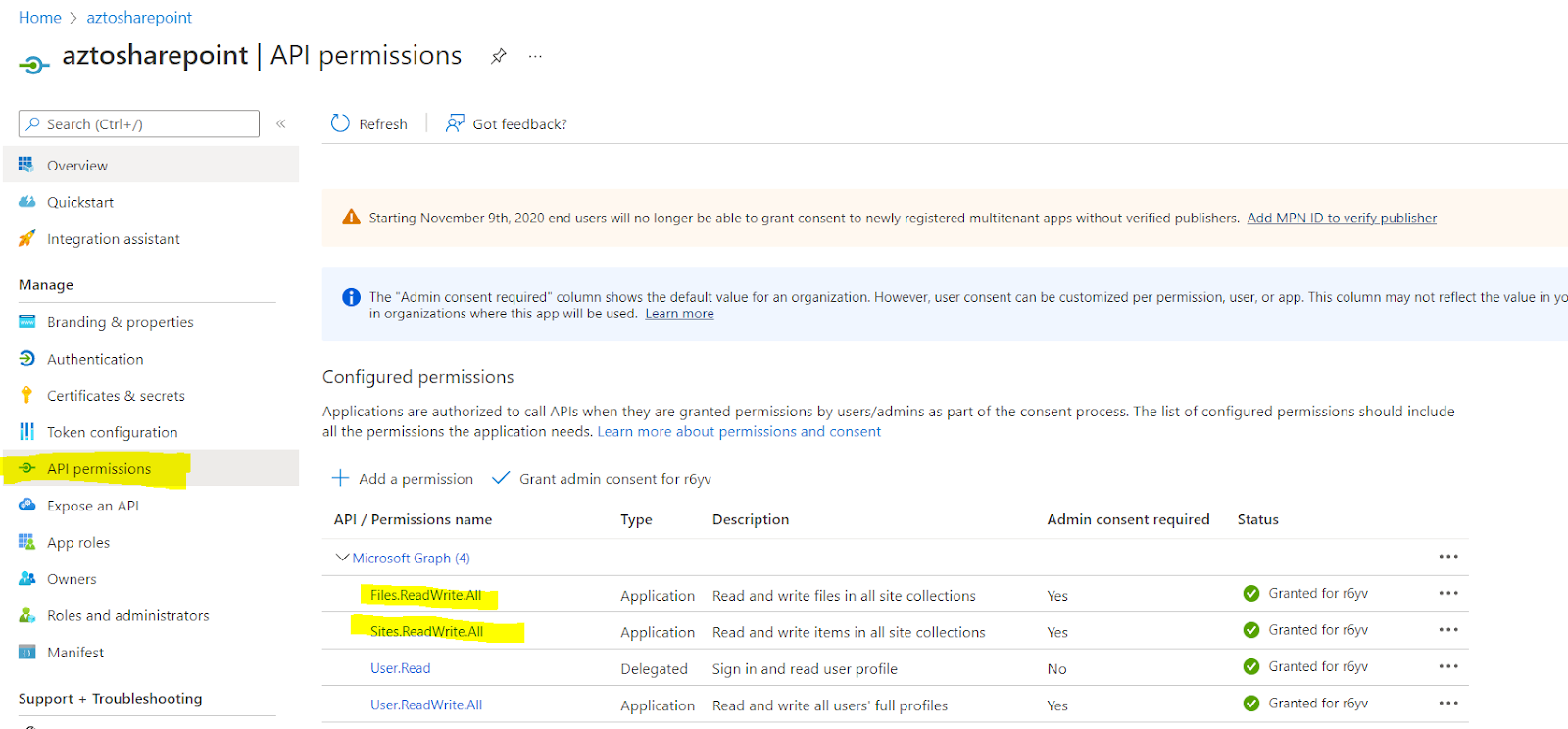Click the Integration assistant rocket icon
Viewport: 1568px width, 729px height.
(26, 238)
